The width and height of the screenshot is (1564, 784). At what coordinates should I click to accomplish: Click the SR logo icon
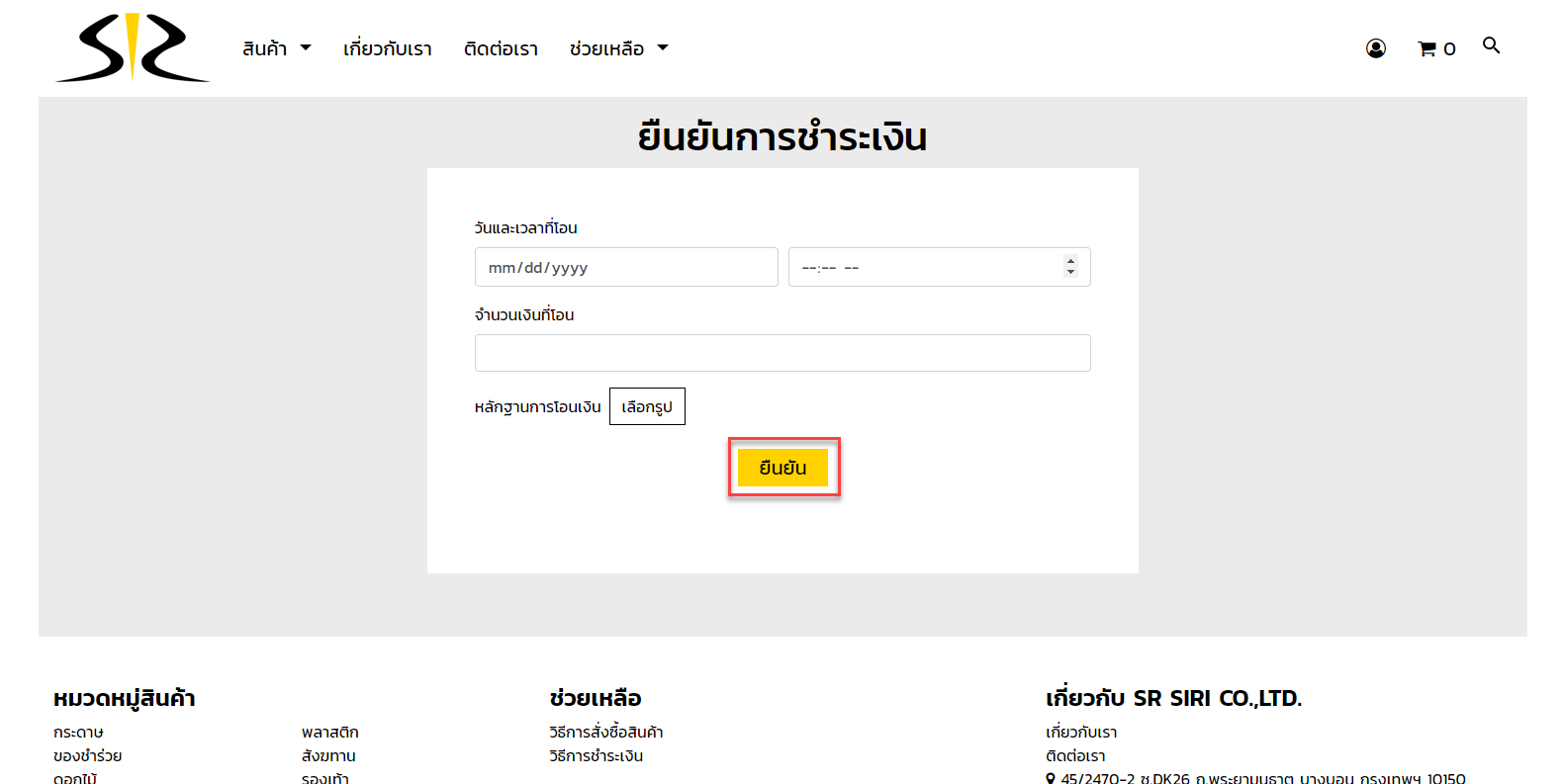pyautogui.click(x=132, y=48)
